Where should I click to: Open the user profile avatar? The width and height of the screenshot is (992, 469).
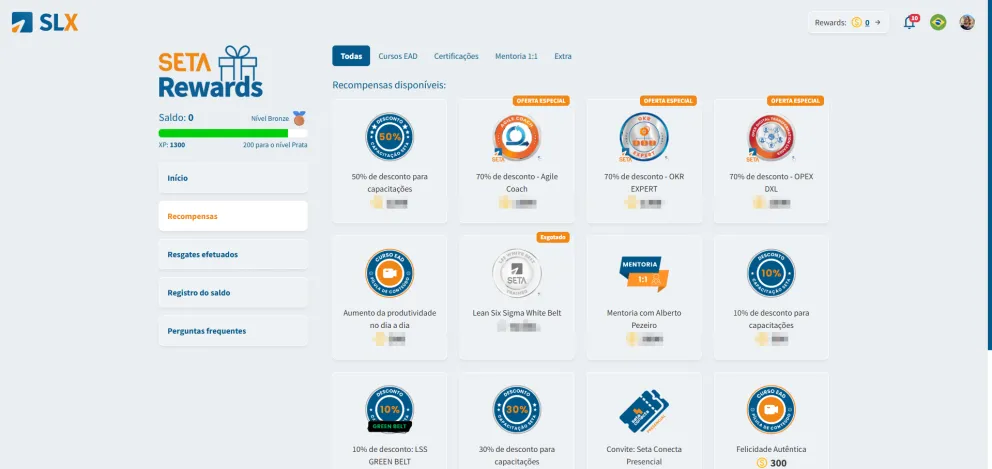(967, 23)
